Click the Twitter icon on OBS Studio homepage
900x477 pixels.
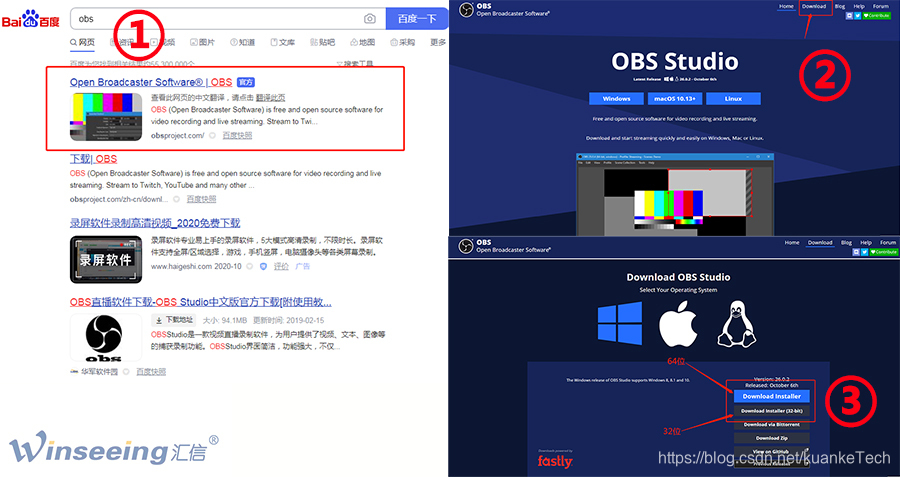coord(858,15)
